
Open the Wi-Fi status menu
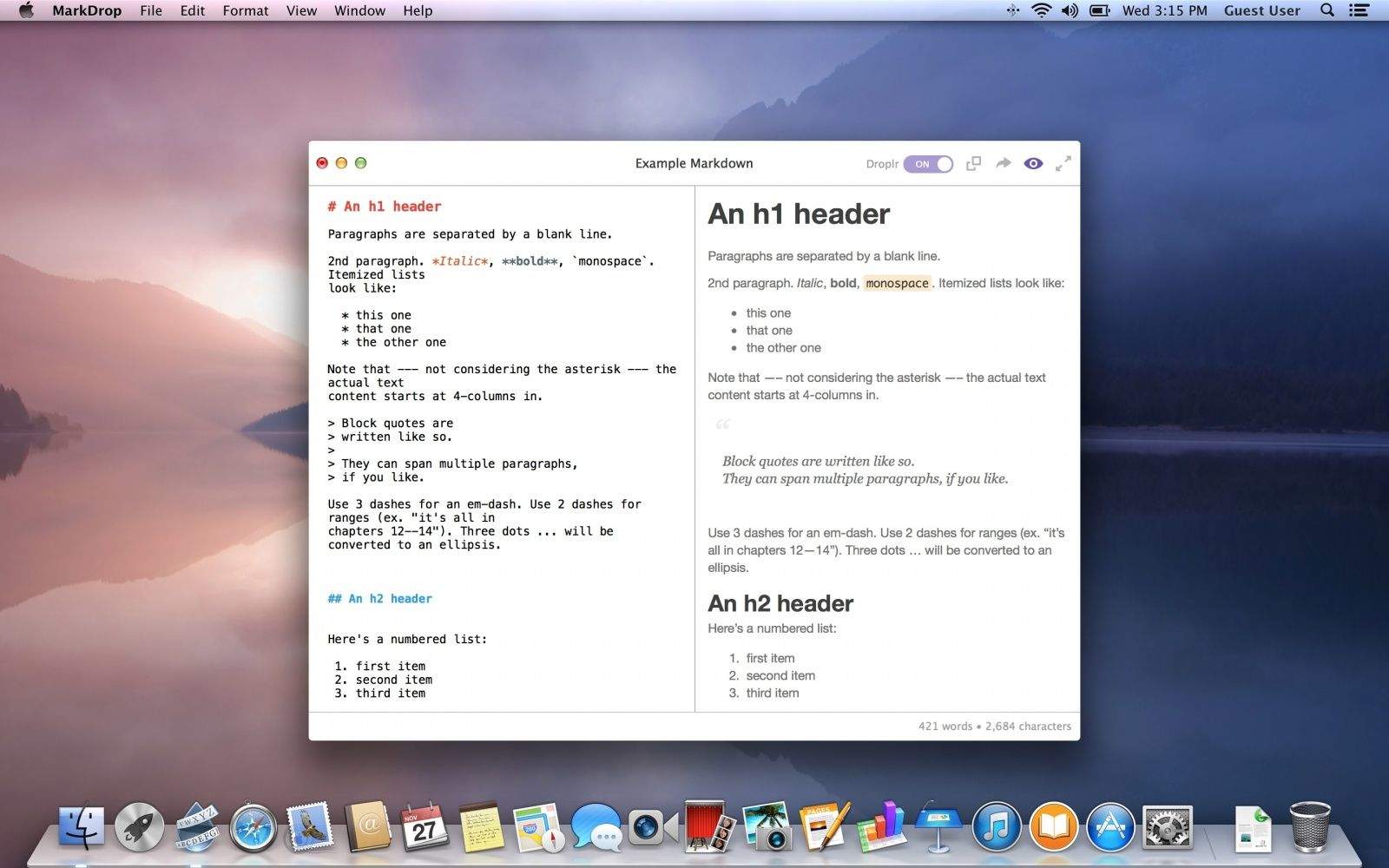1041,10
